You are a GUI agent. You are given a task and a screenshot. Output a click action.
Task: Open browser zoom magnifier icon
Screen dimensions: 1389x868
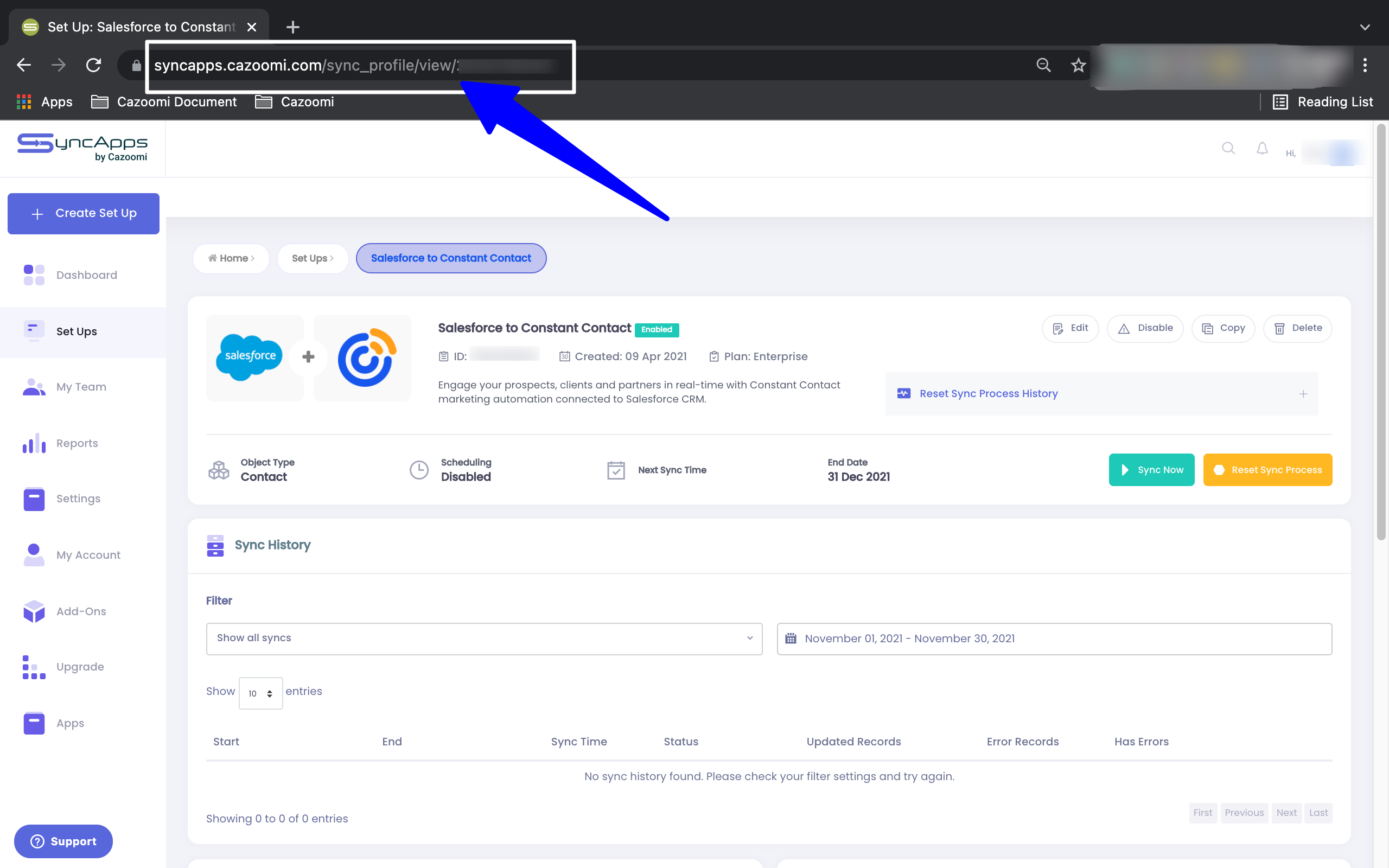(1043, 66)
